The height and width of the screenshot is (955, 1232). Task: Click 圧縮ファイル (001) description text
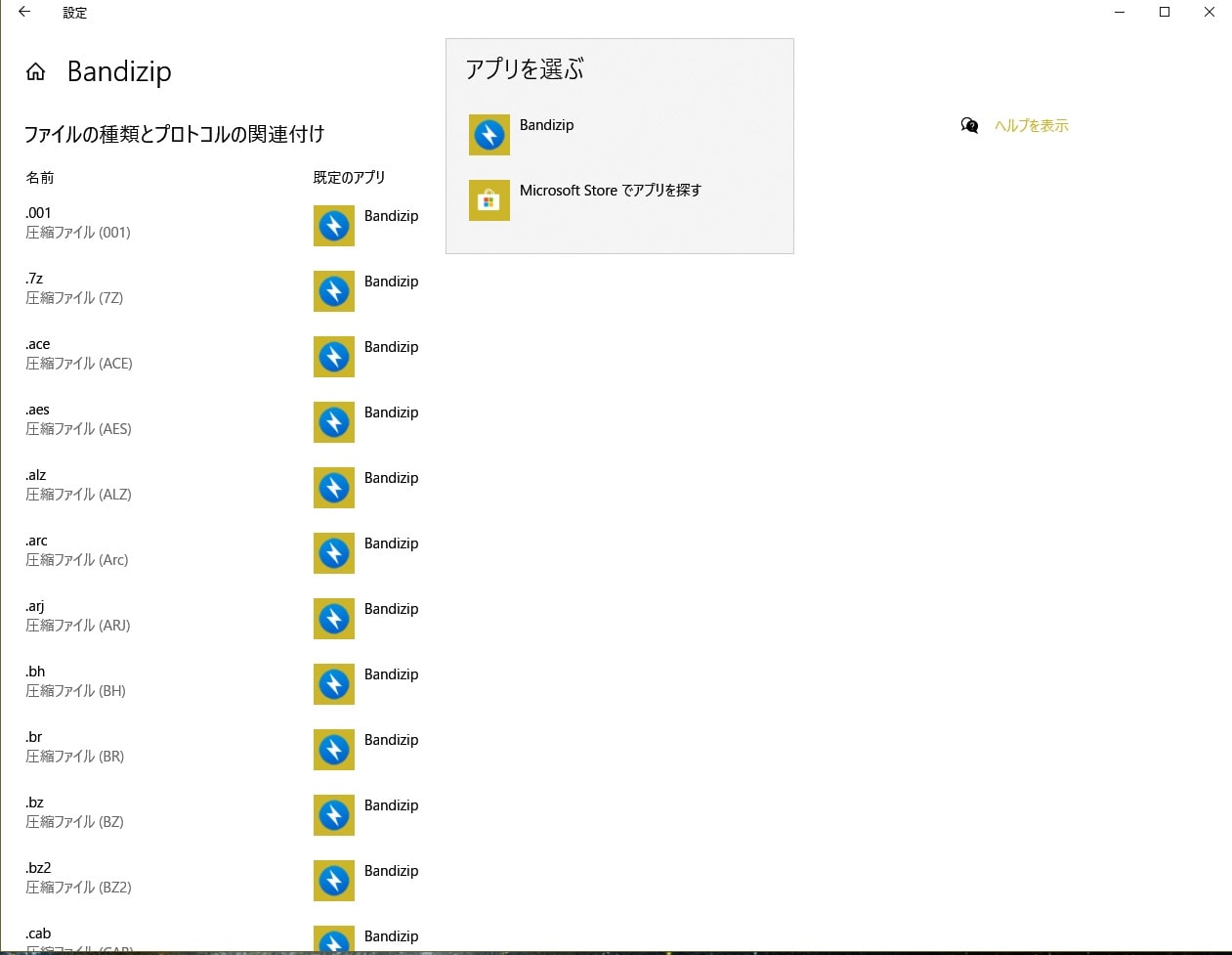point(78,233)
